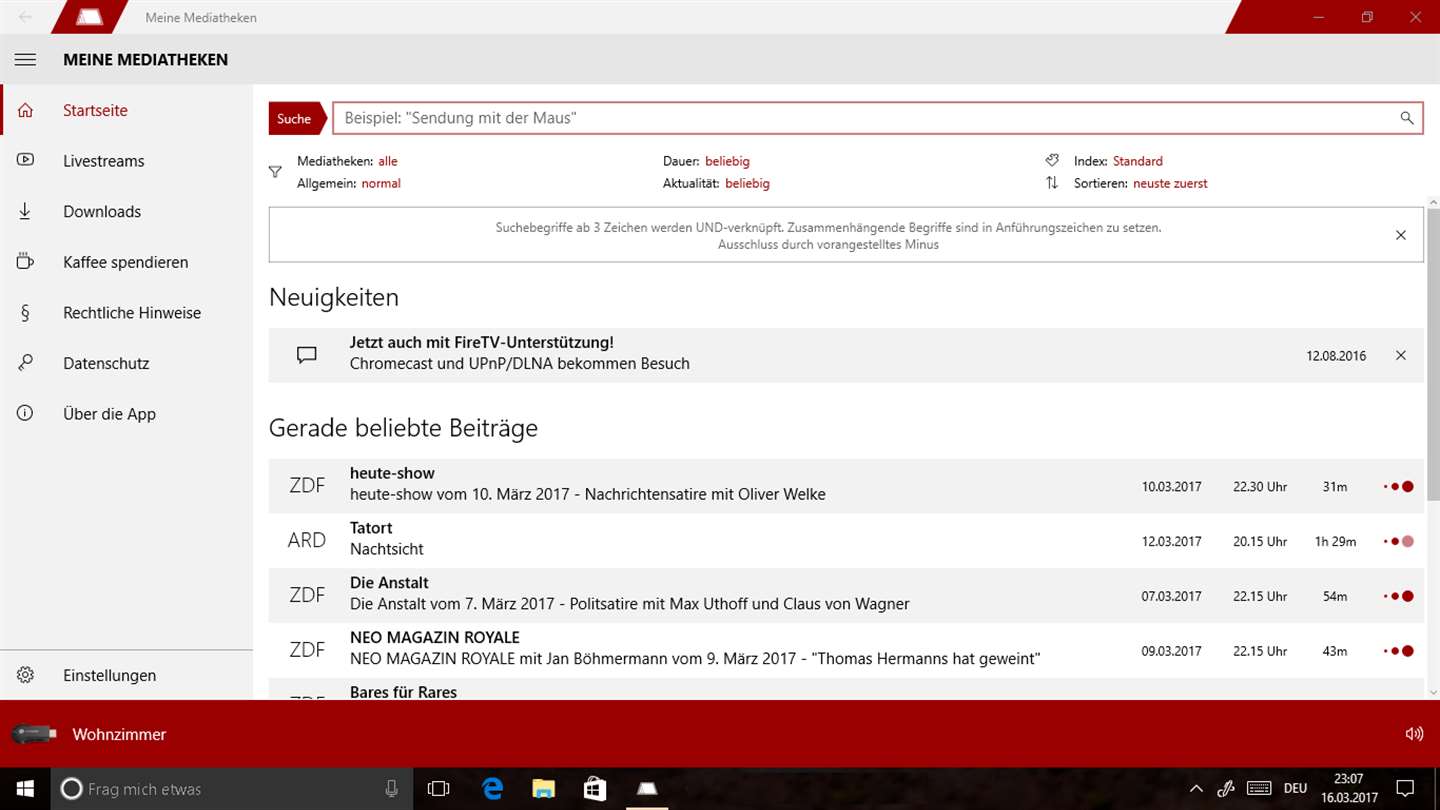1440x810 pixels.
Task: Change the Index value 'Standard'
Action: click(1138, 161)
